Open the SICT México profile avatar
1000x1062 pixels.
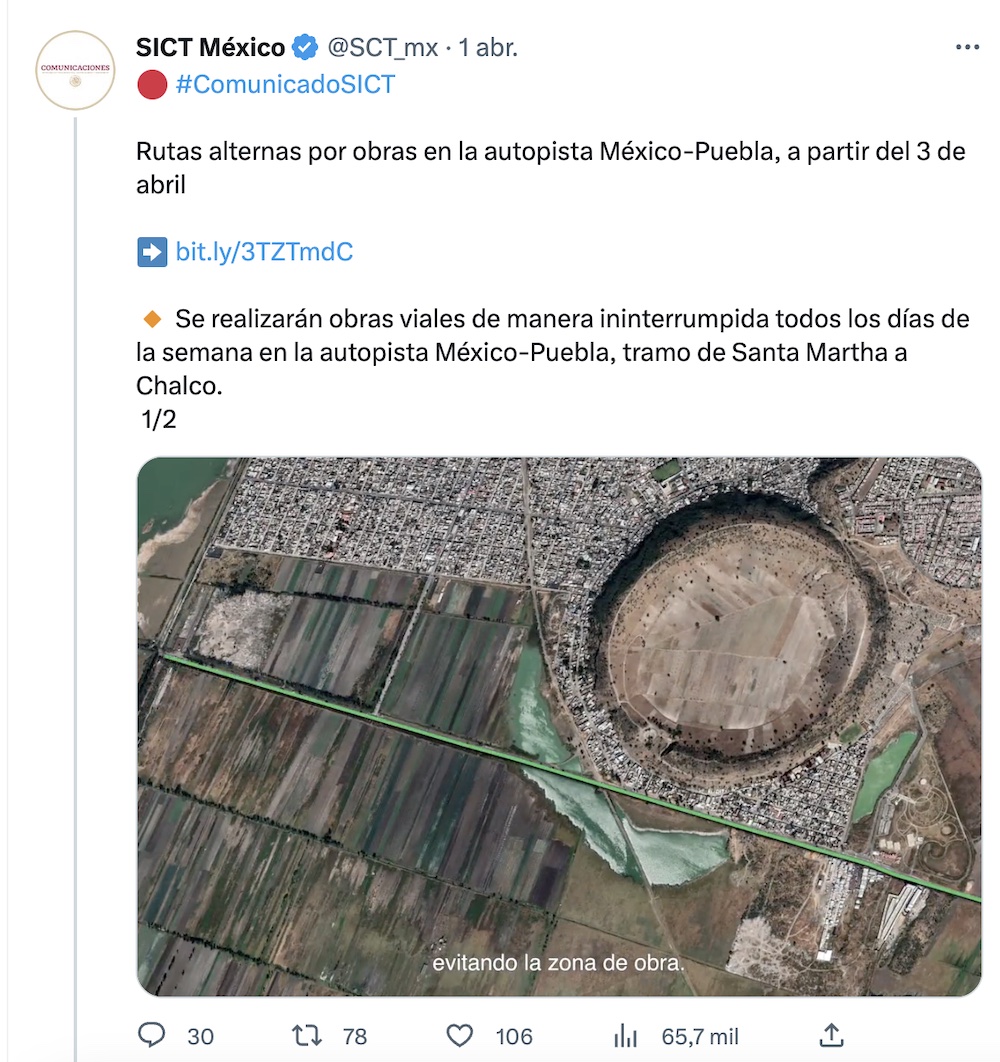[x=75, y=70]
